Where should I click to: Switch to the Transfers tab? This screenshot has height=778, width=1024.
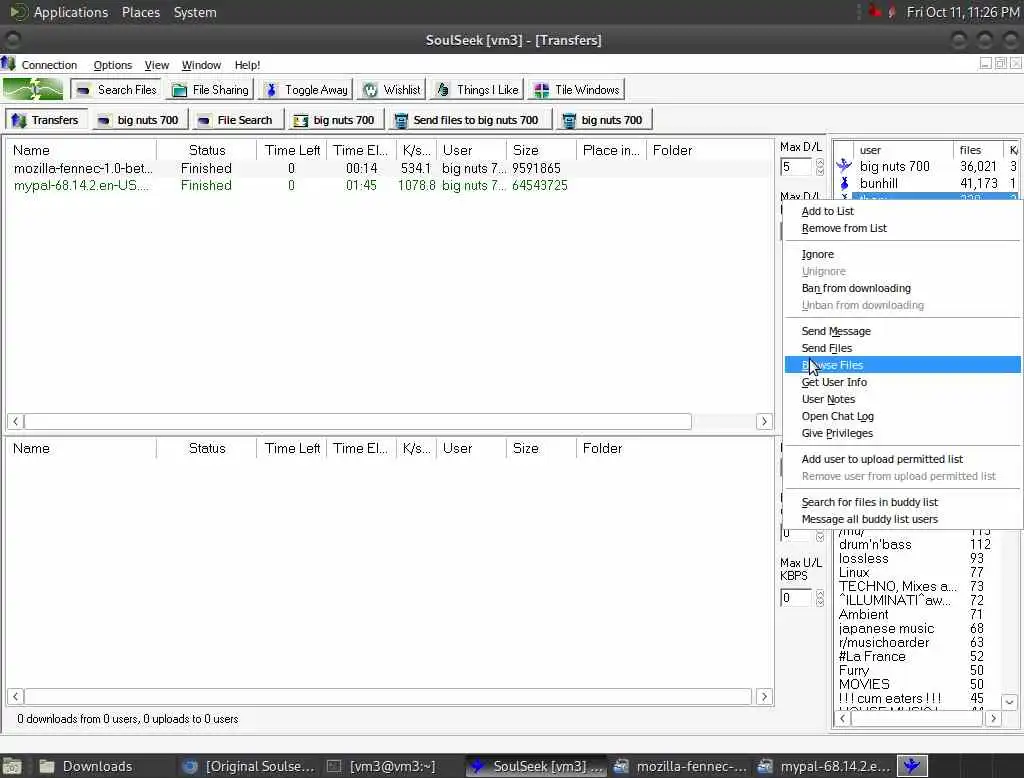coord(46,120)
